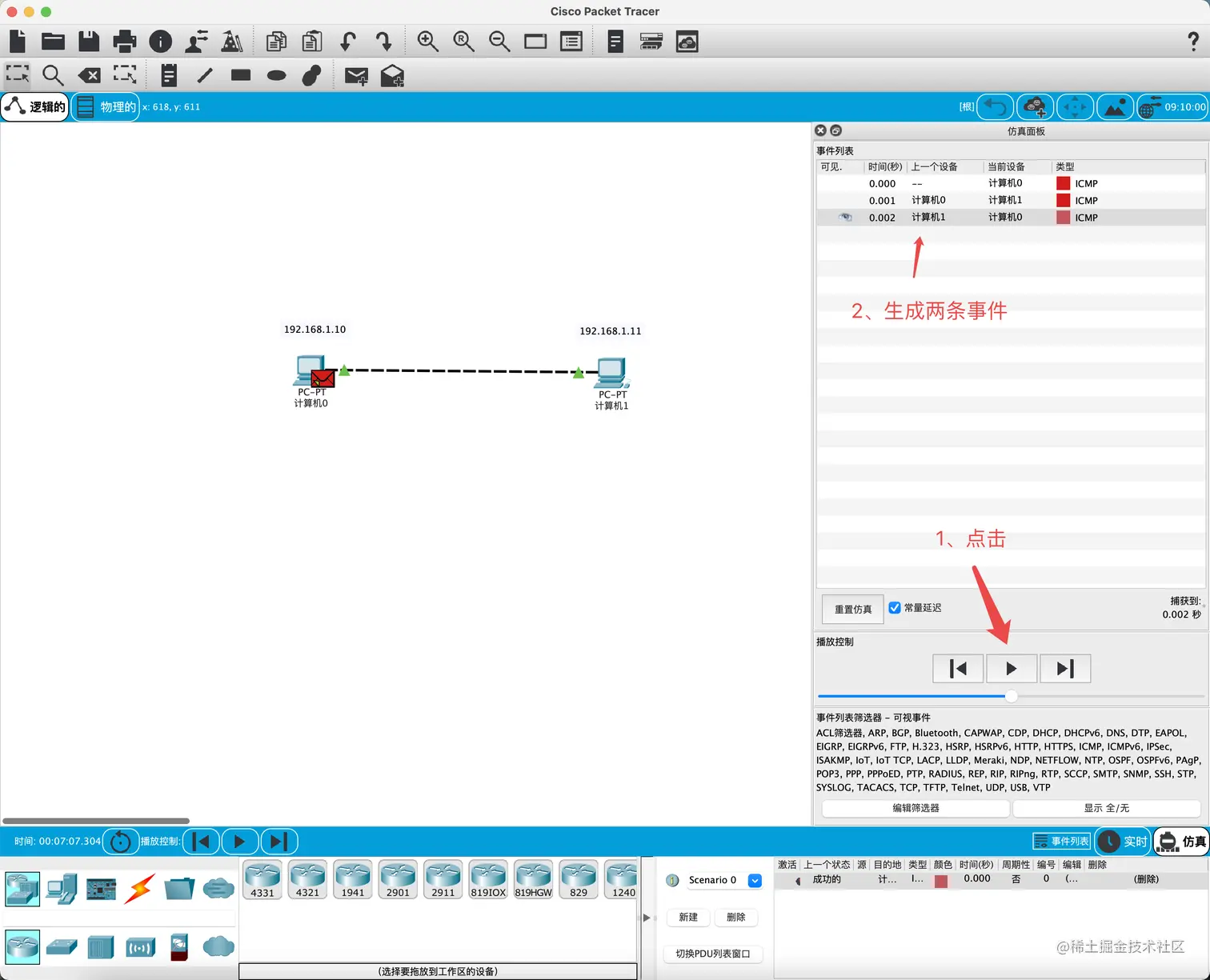
Task: Expand the device list arrow
Action: click(647, 918)
